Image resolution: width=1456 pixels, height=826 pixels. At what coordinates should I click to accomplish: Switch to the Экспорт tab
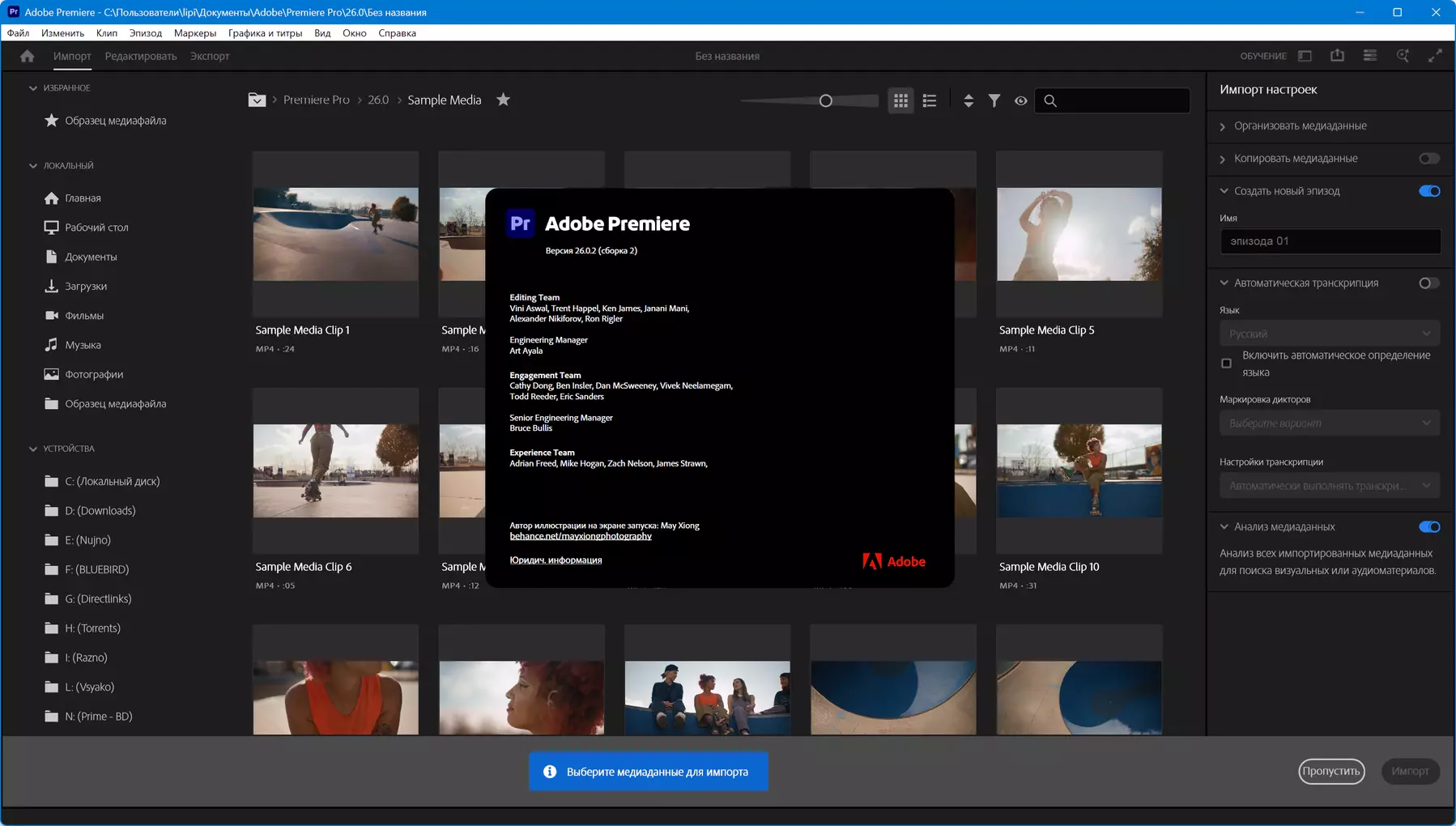click(210, 56)
